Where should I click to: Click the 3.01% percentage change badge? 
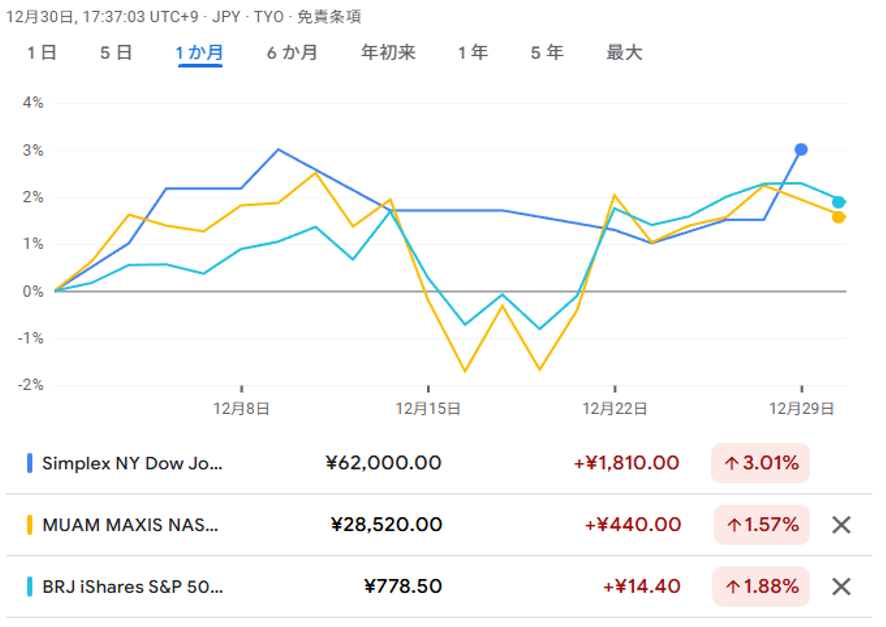click(x=760, y=463)
